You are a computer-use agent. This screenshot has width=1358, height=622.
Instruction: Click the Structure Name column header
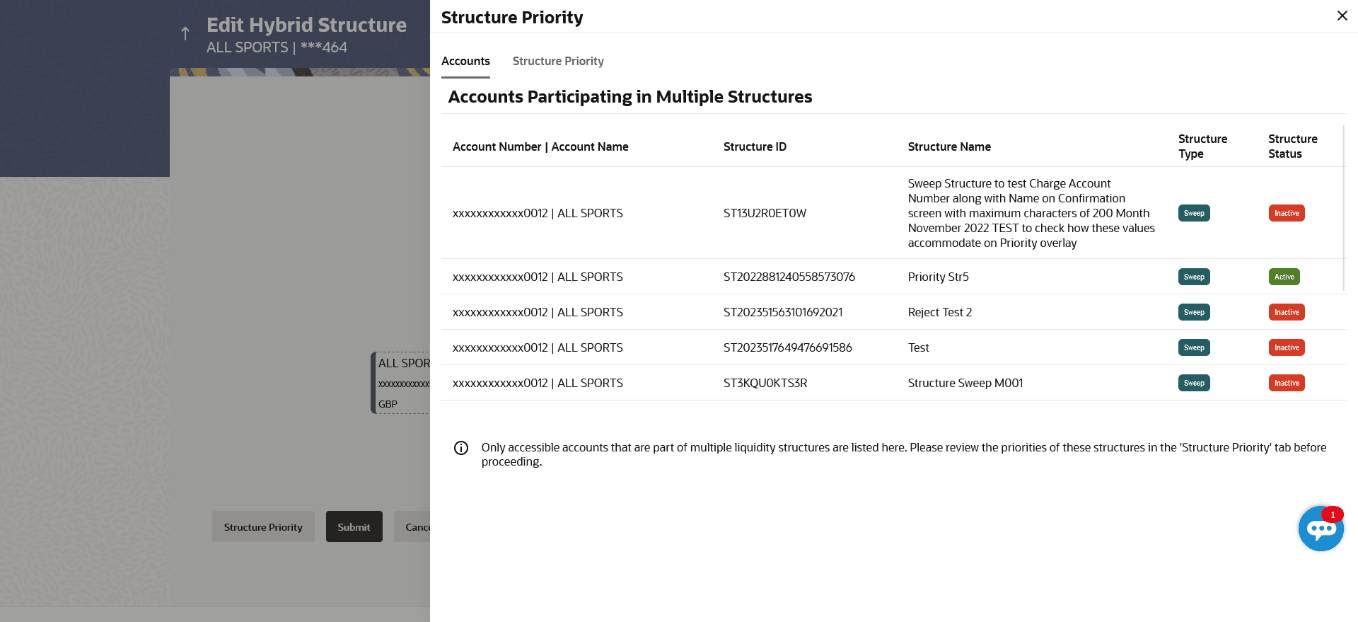coord(949,147)
